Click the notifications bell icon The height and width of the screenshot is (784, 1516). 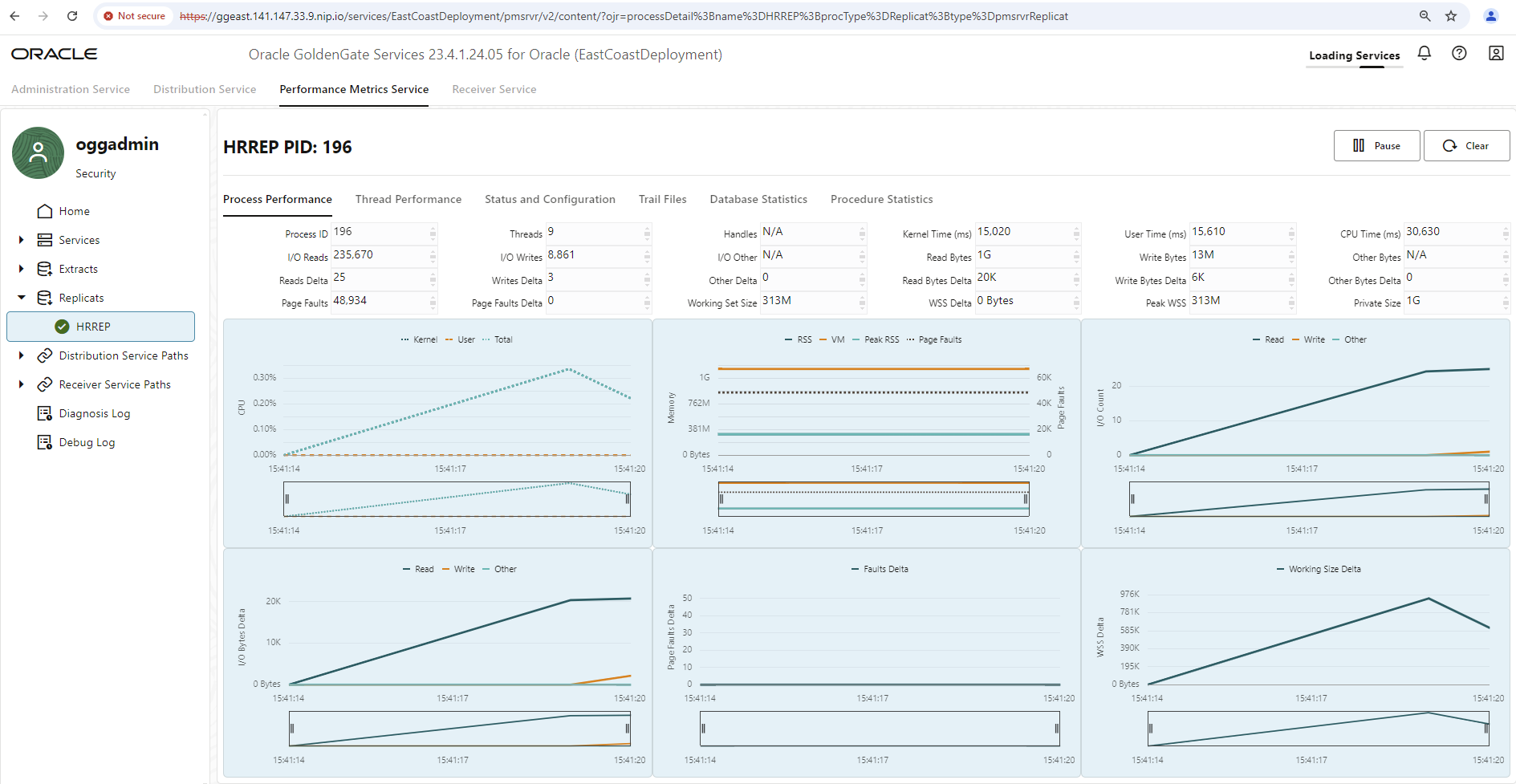coord(1424,53)
